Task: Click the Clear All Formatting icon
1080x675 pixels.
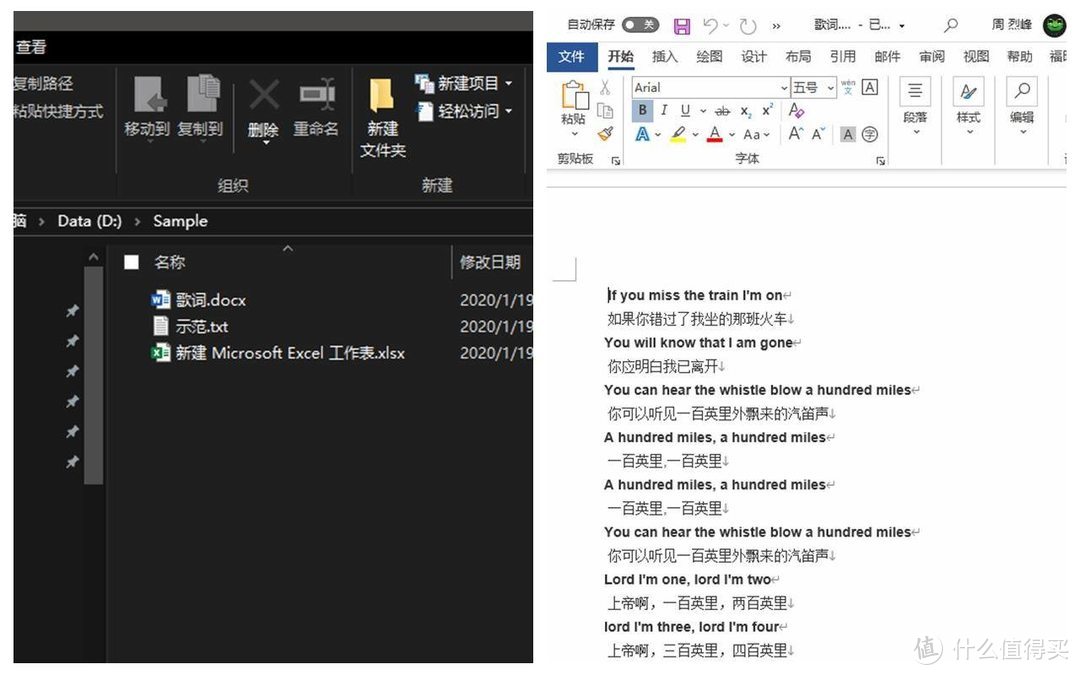Action: click(x=796, y=110)
